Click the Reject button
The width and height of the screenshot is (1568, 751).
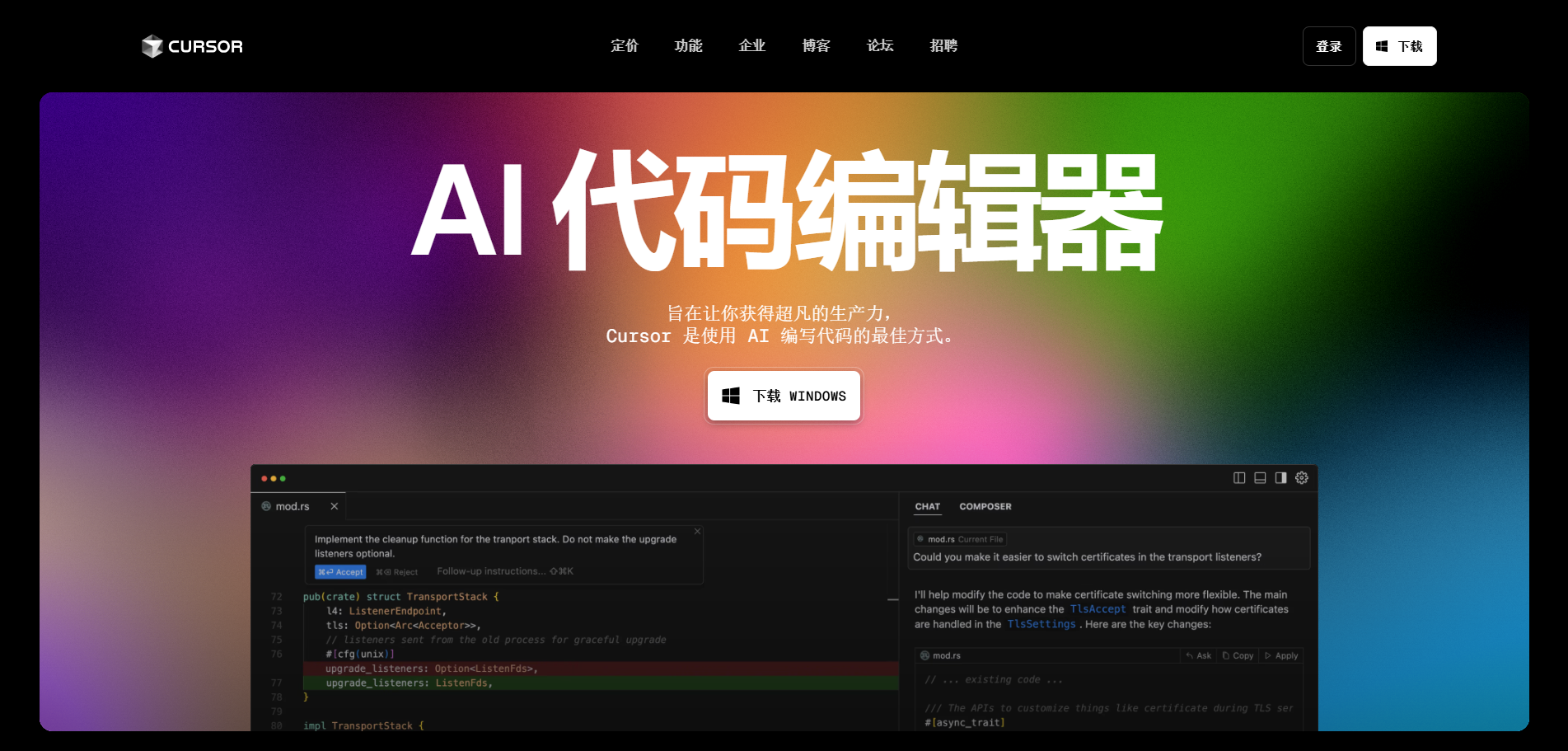coord(397,572)
